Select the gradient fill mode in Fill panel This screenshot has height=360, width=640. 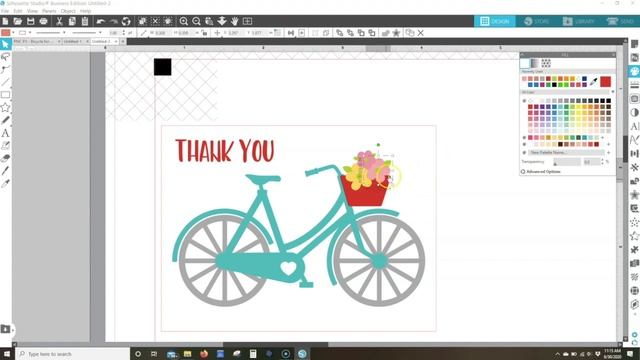(535, 63)
